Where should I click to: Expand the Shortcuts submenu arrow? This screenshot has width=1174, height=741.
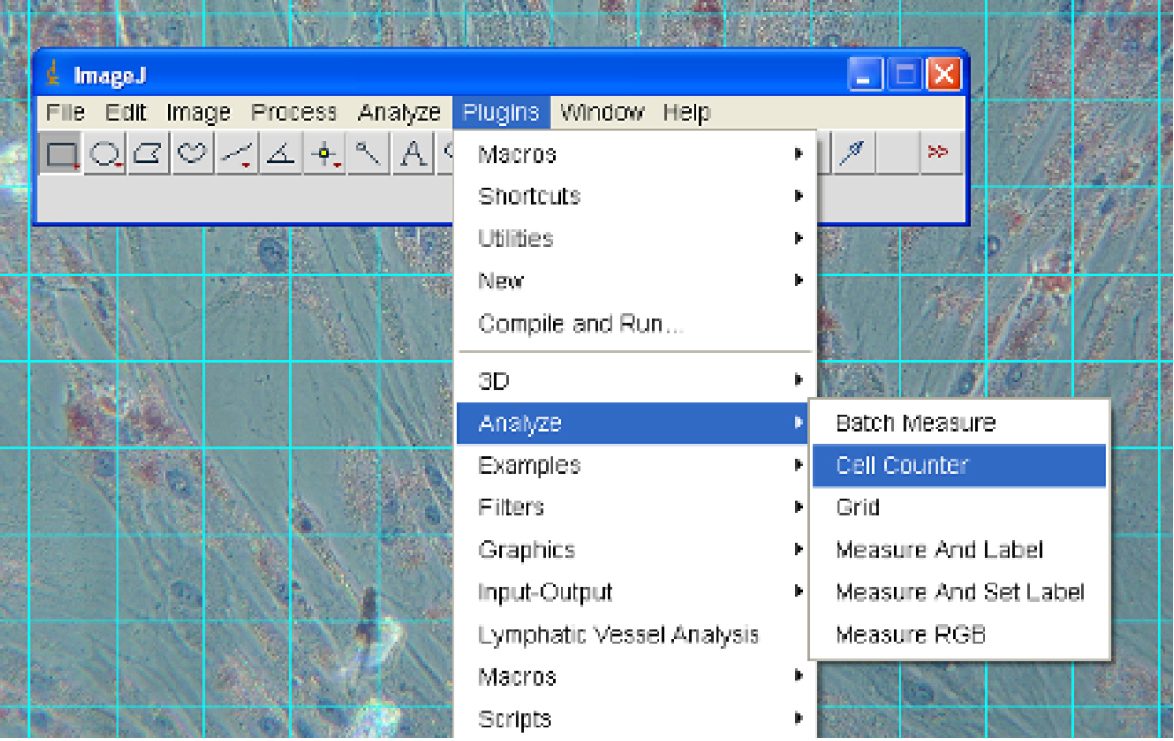(799, 196)
